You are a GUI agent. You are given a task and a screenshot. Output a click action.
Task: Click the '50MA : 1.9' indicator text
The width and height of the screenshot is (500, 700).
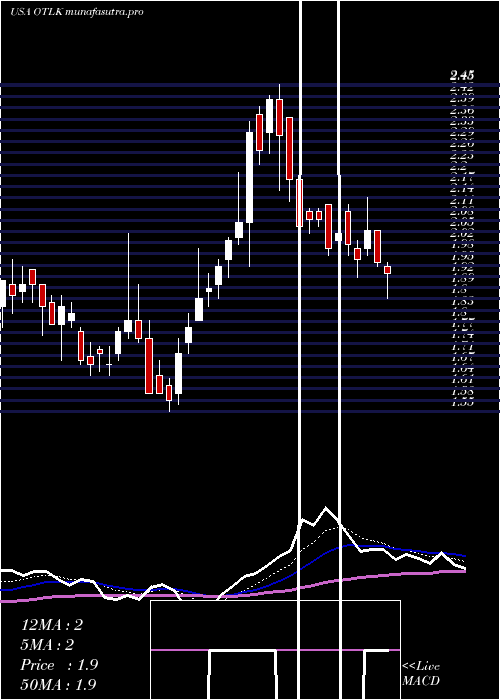pos(58,684)
